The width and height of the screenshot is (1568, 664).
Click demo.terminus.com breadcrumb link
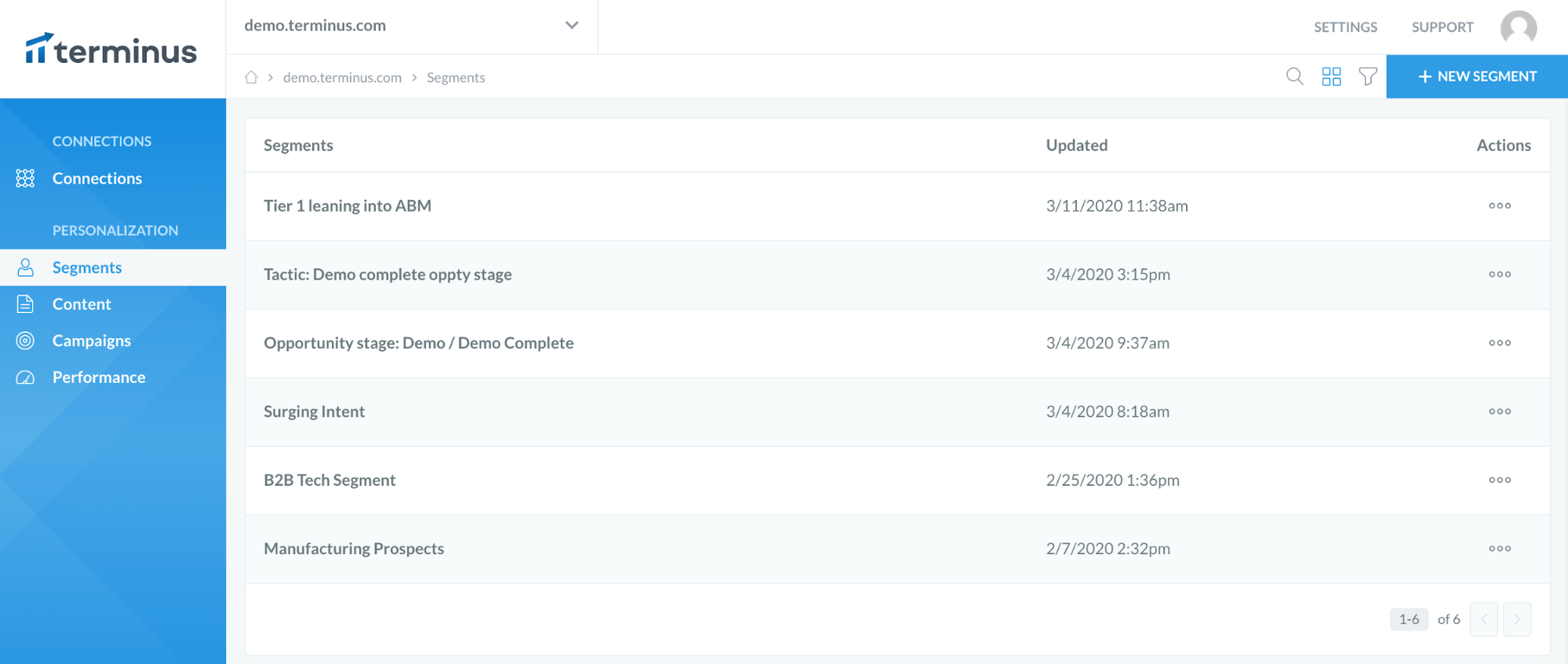click(x=342, y=78)
